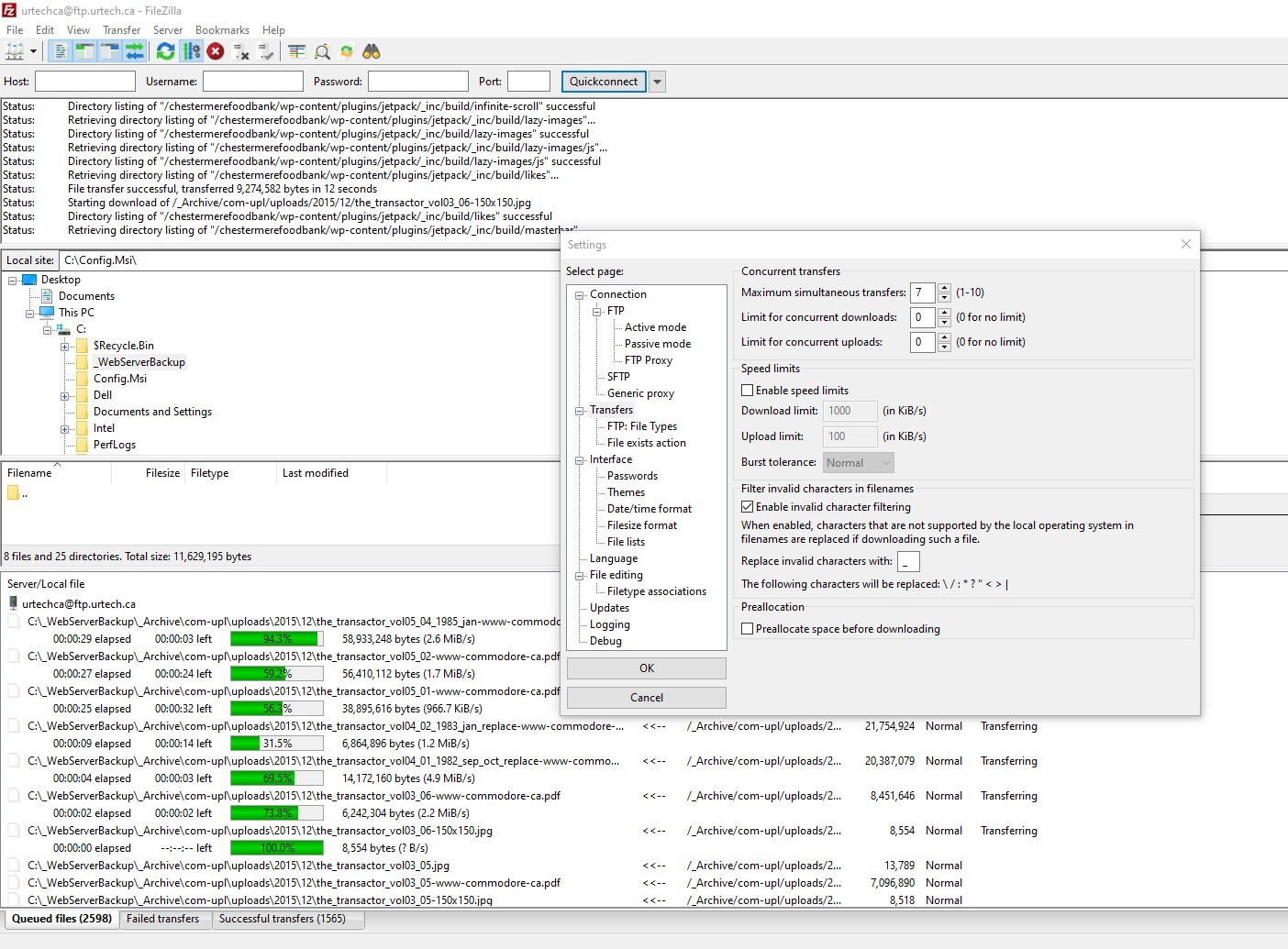1288x949 pixels.
Task: Enable invalid character filtering
Action: tap(748, 506)
